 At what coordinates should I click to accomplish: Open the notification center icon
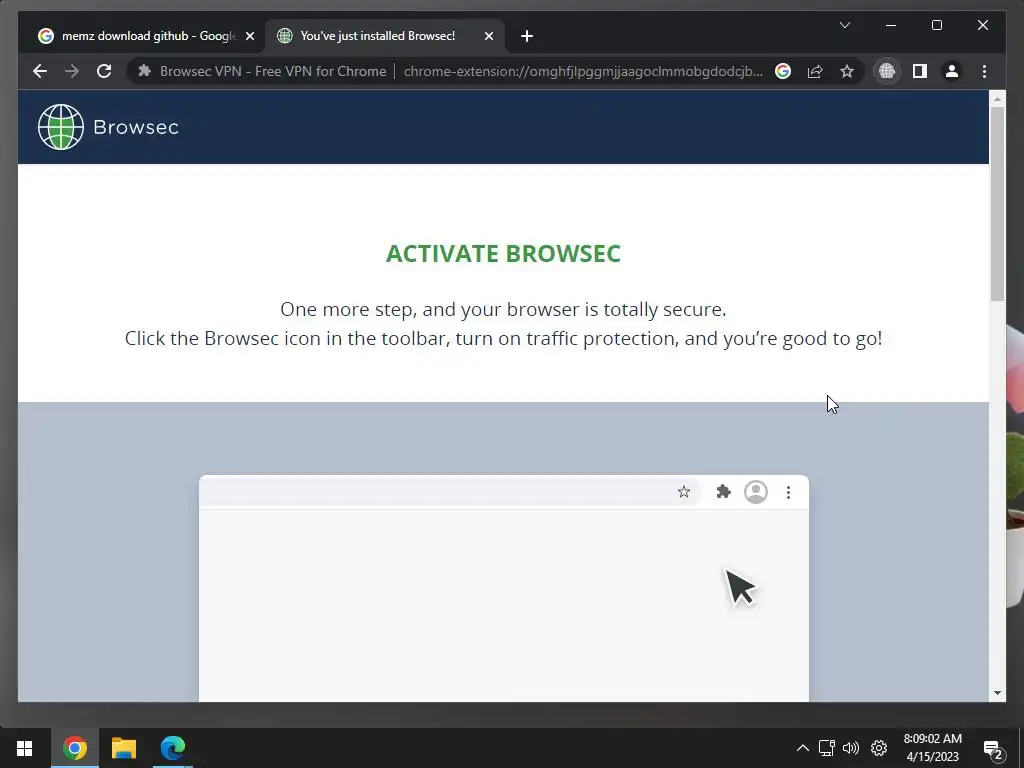[993, 749]
